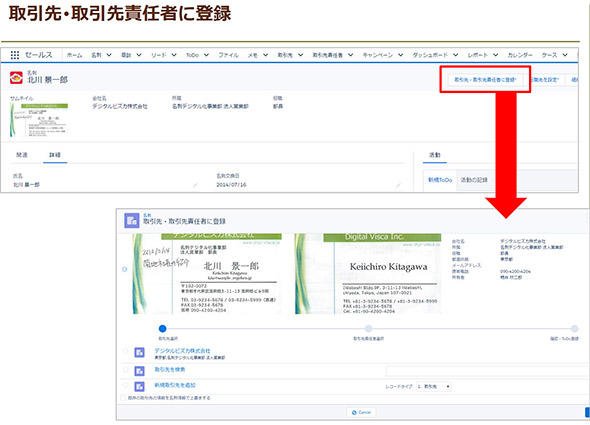Click the purple icon in the registration dialog header
The image size is (590, 425).
click(x=132, y=221)
